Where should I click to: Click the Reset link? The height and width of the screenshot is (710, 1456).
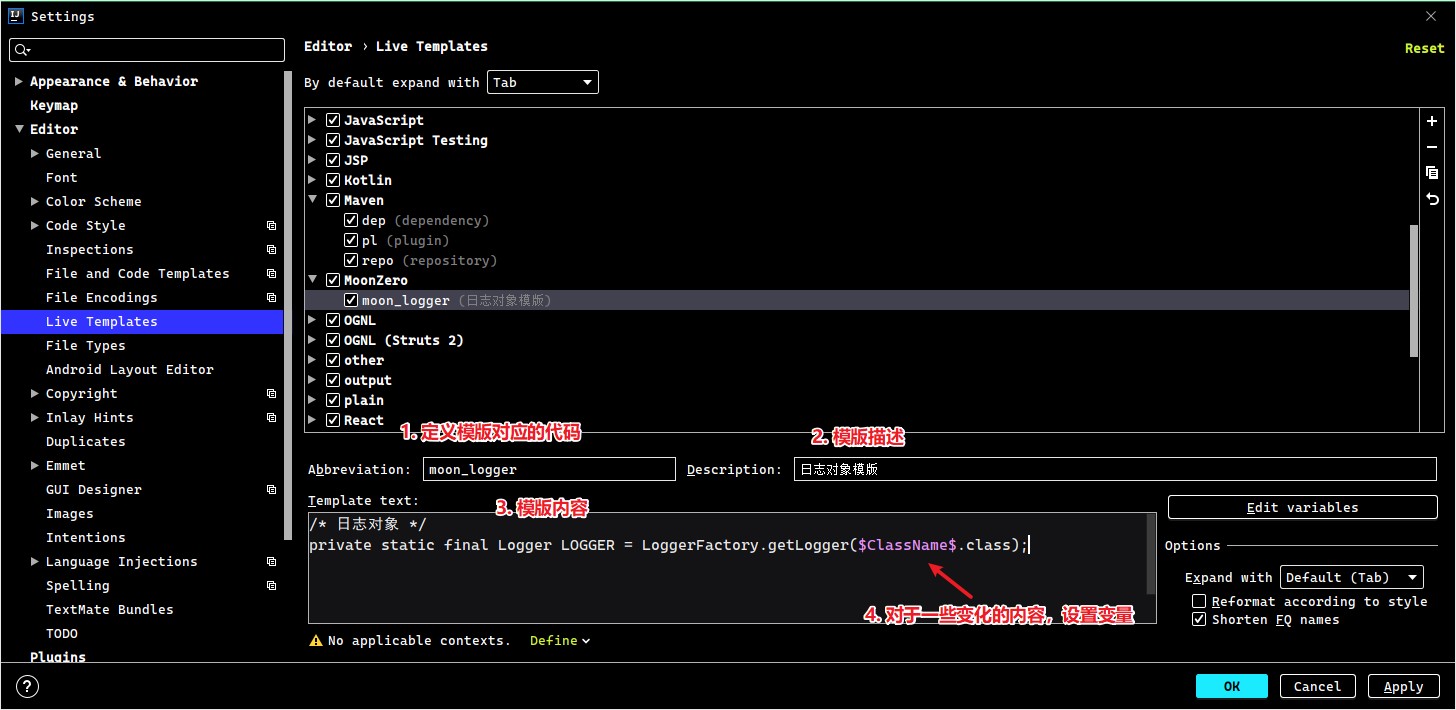[x=1424, y=48]
